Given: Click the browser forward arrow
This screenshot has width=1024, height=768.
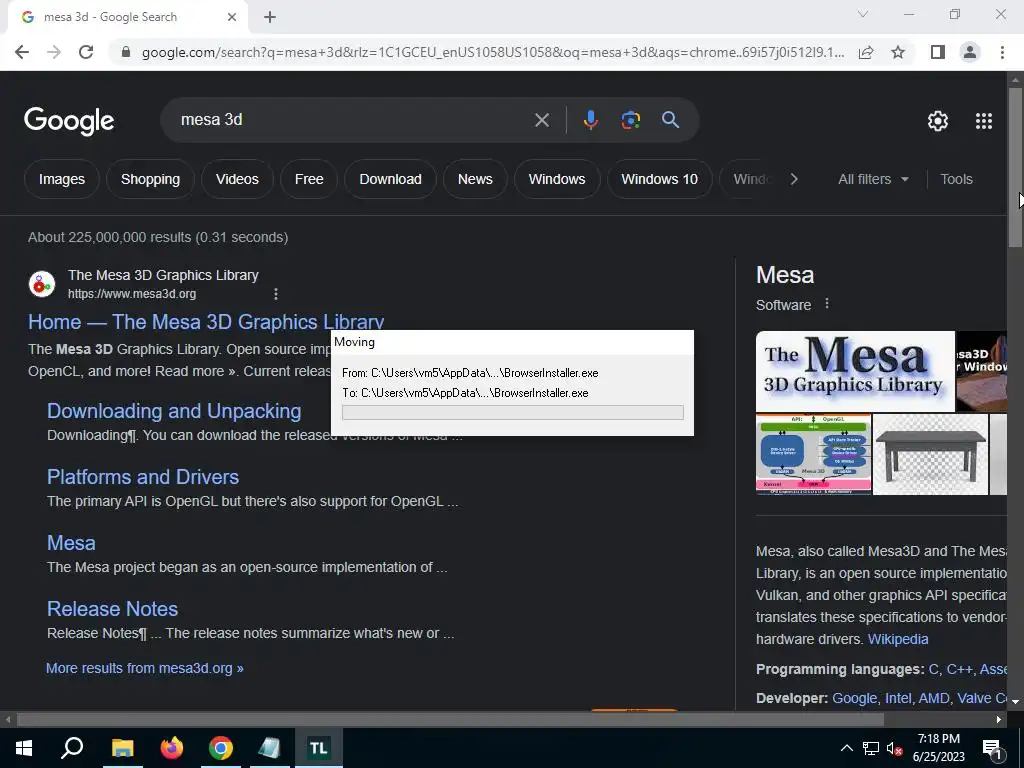Looking at the screenshot, I should pyautogui.click(x=54, y=52).
